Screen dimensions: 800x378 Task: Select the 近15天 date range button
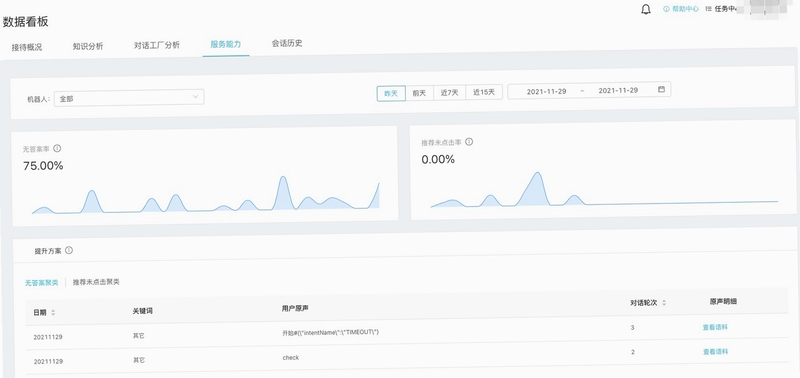tap(484, 92)
